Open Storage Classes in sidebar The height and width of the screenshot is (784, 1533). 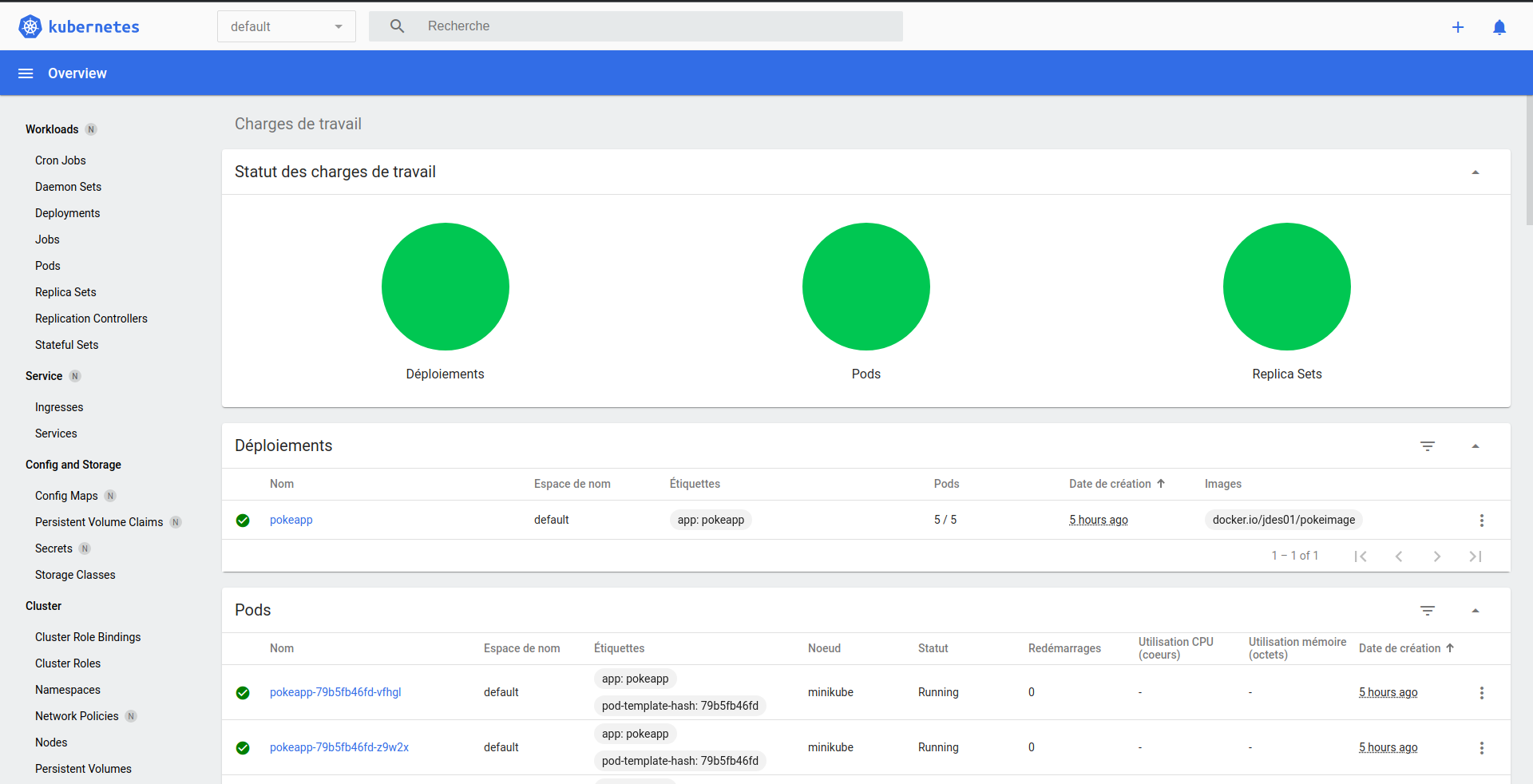[x=75, y=575]
